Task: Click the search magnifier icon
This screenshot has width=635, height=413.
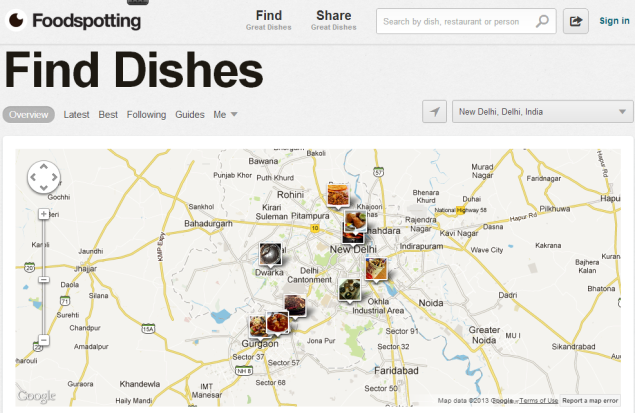Action: coord(542,21)
